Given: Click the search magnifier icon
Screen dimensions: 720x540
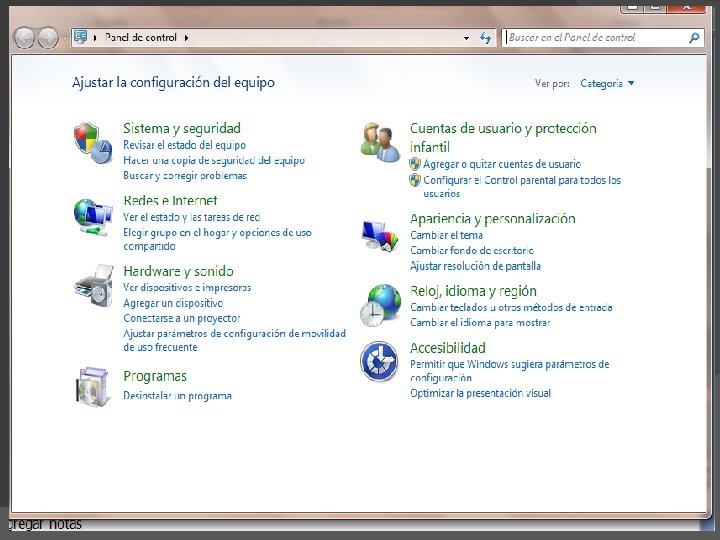Looking at the screenshot, I should point(694,38).
